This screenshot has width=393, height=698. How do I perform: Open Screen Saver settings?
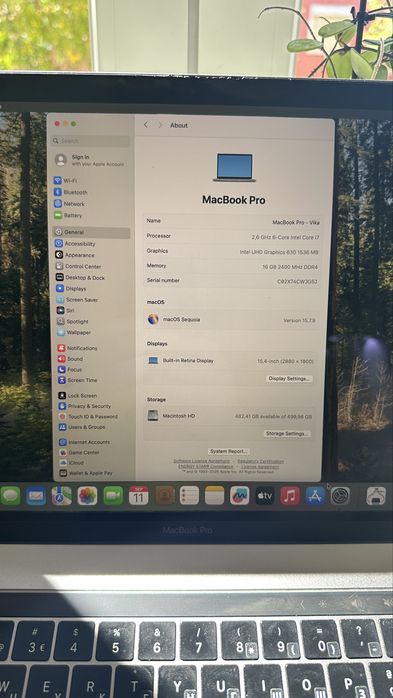[77, 300]
